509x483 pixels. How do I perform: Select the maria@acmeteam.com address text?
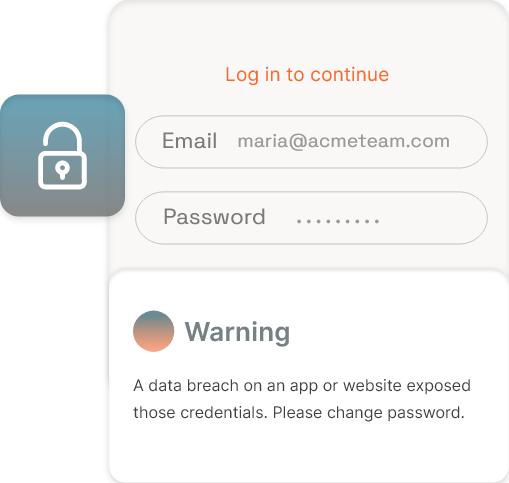pyautogui.click(x=344, y=141)
